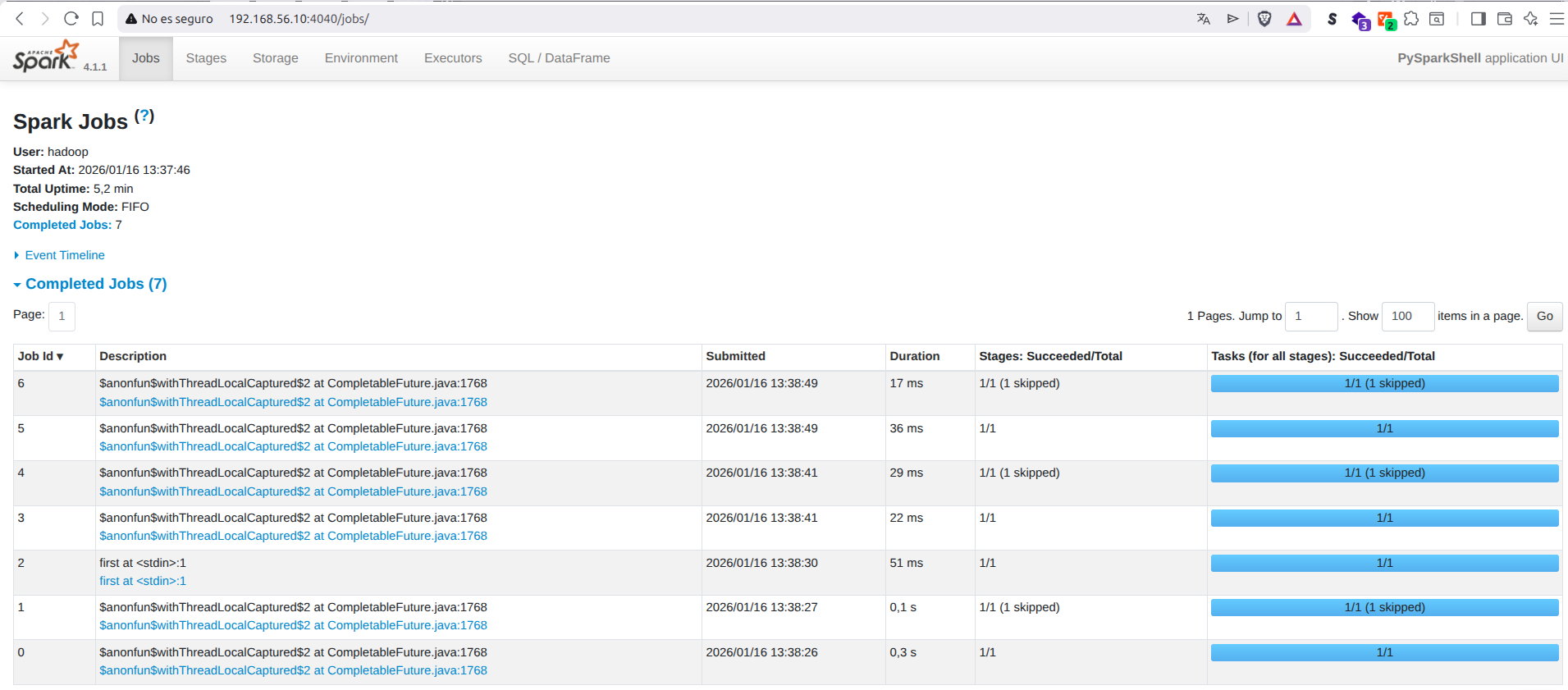Expand the Event Timeline section
Screen dimensions: 1568x690
point(64,255)
